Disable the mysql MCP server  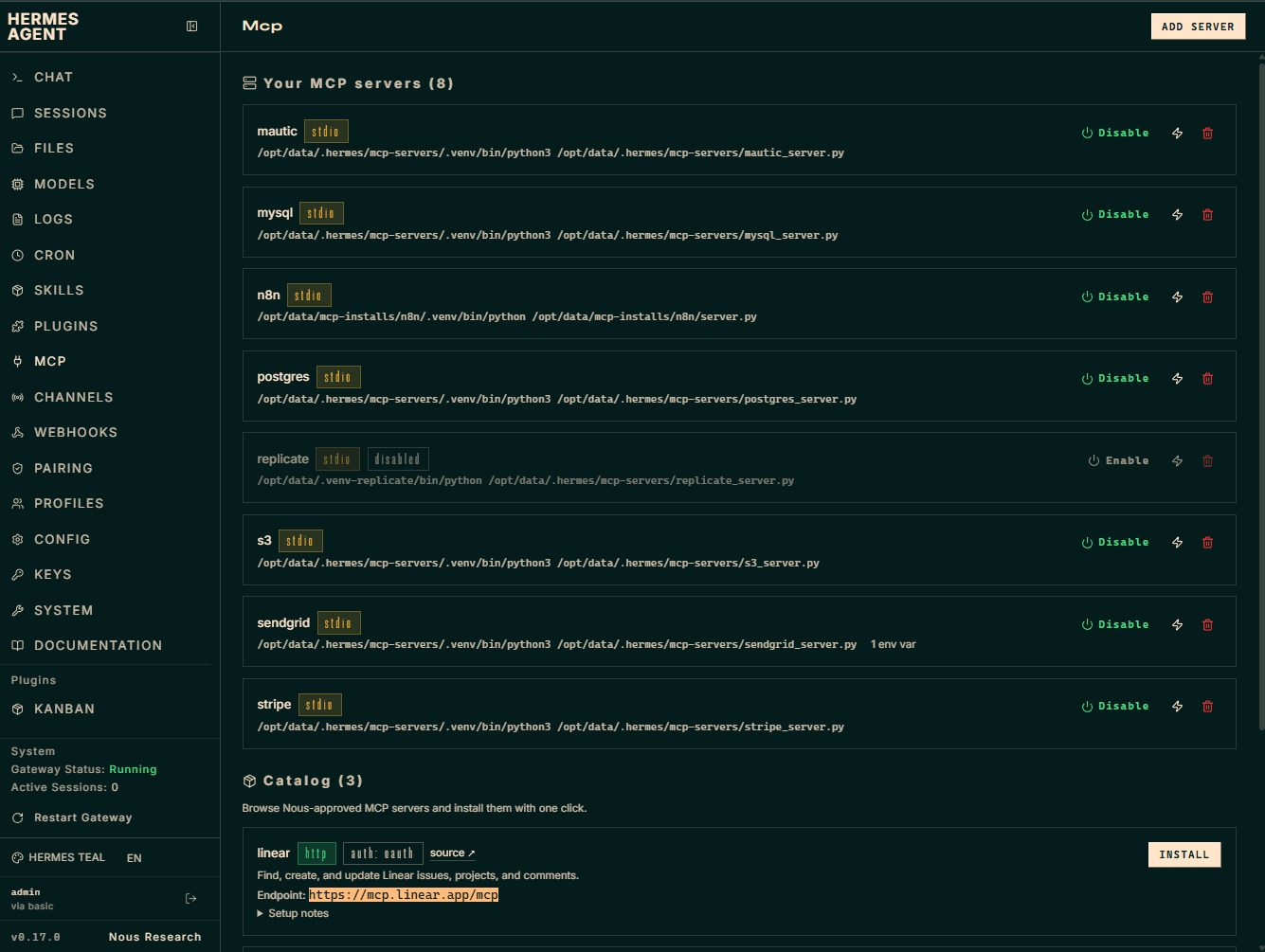(1115, 215)
